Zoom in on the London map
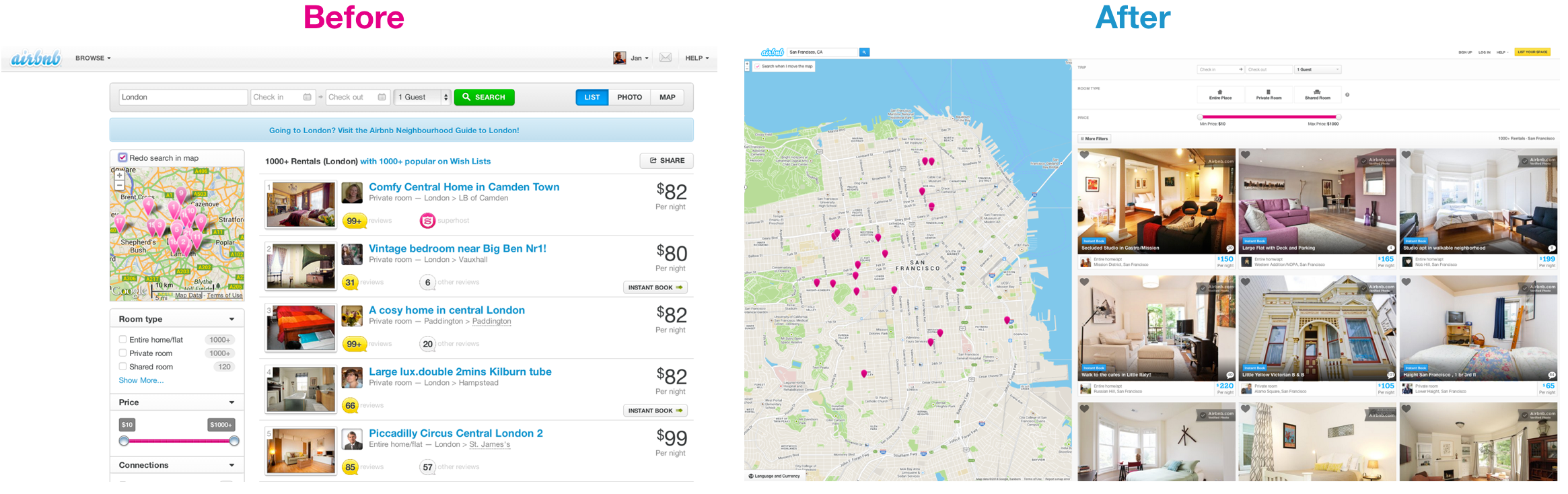The width and height of the screenshot is (1568, 494). (x=119, y=175)
